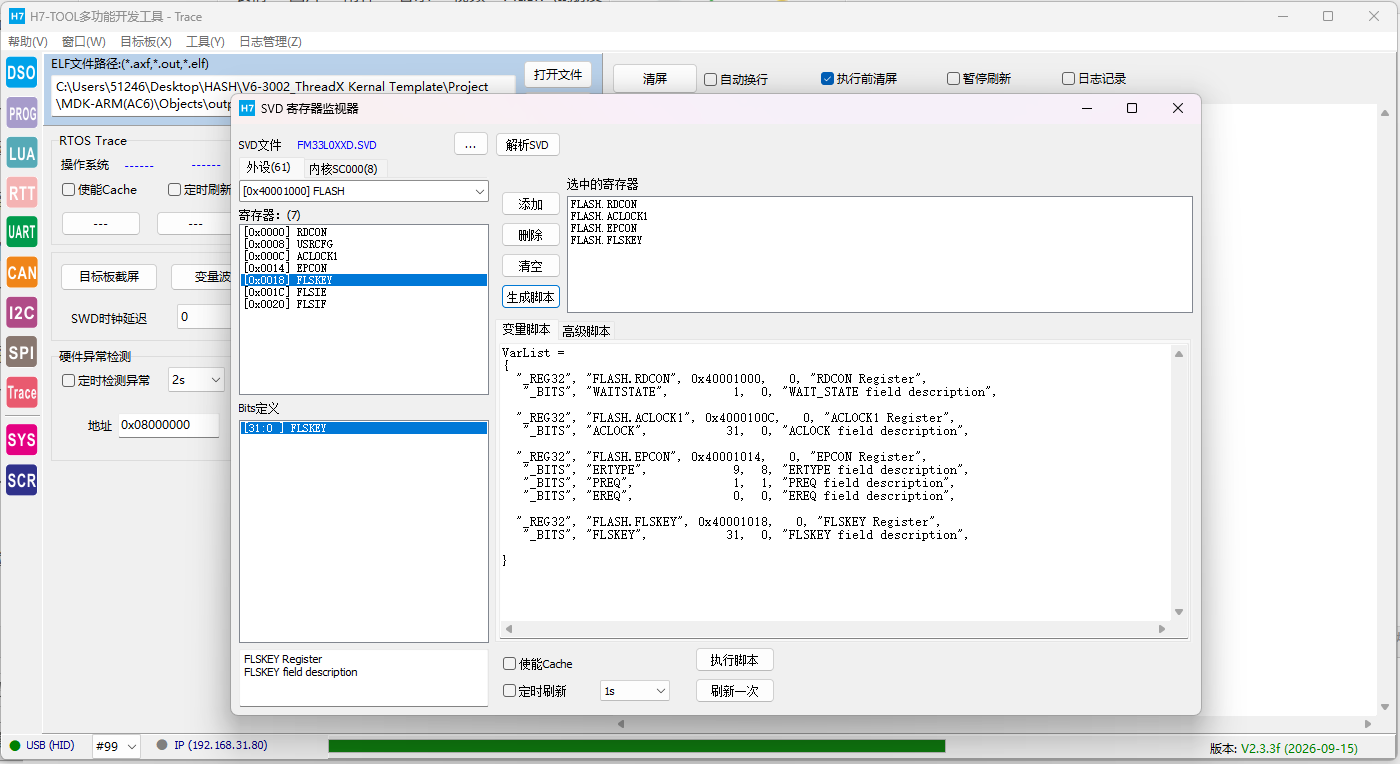Screen dimensions: 1400x764
Task: Open the 1s refresh interval dropdown
Action: (634, 691)
